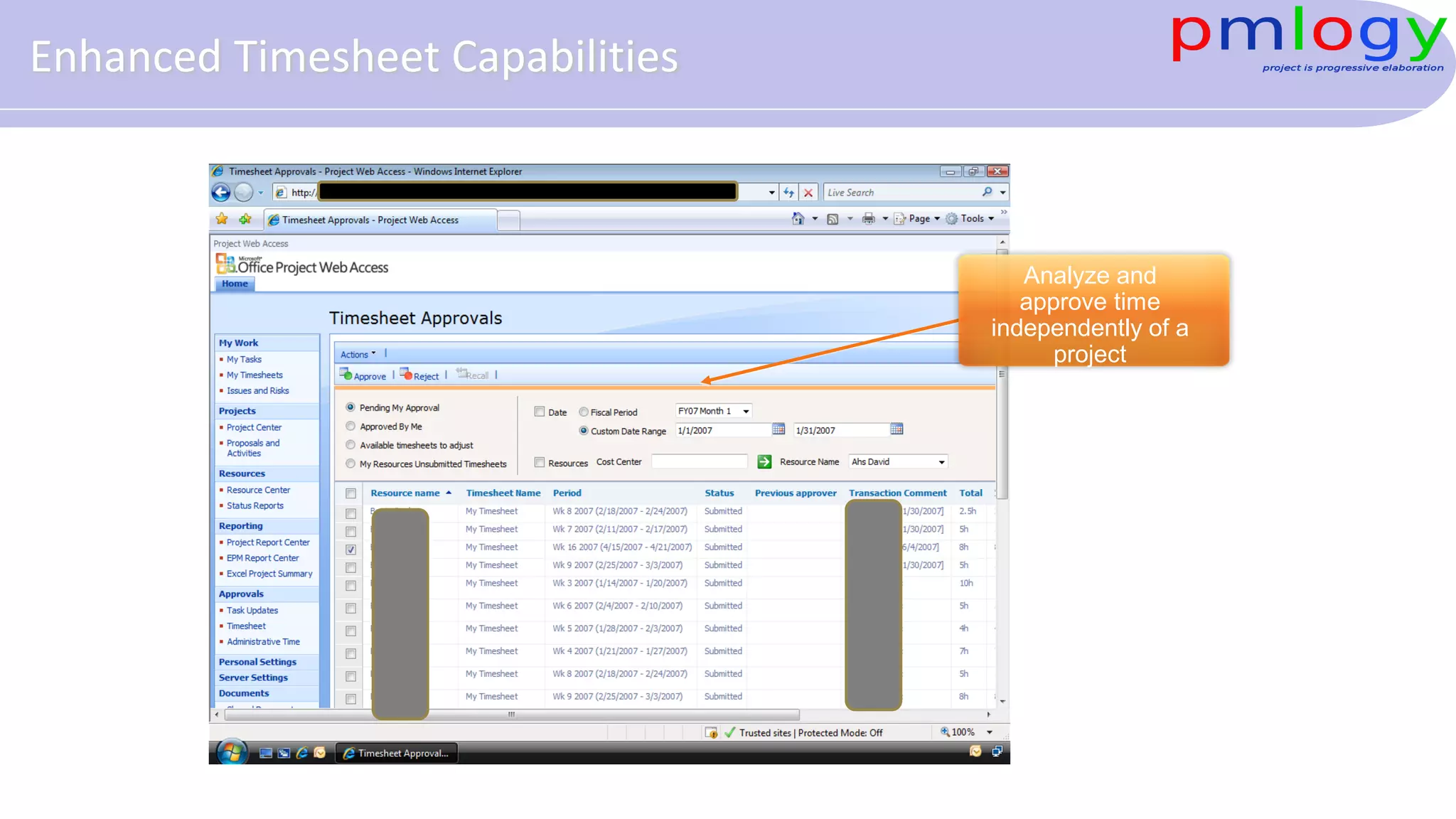
Task: Open the Administrative Time link
Action: click(263, 642)
